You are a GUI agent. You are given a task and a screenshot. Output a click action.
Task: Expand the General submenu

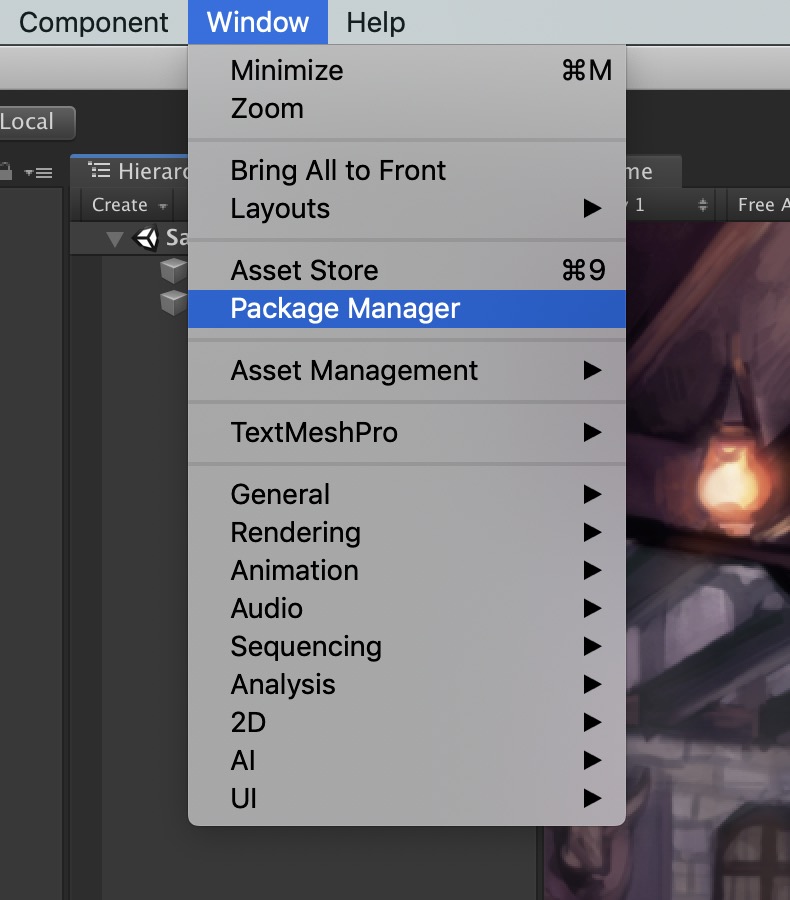click(x=406, y=494)
